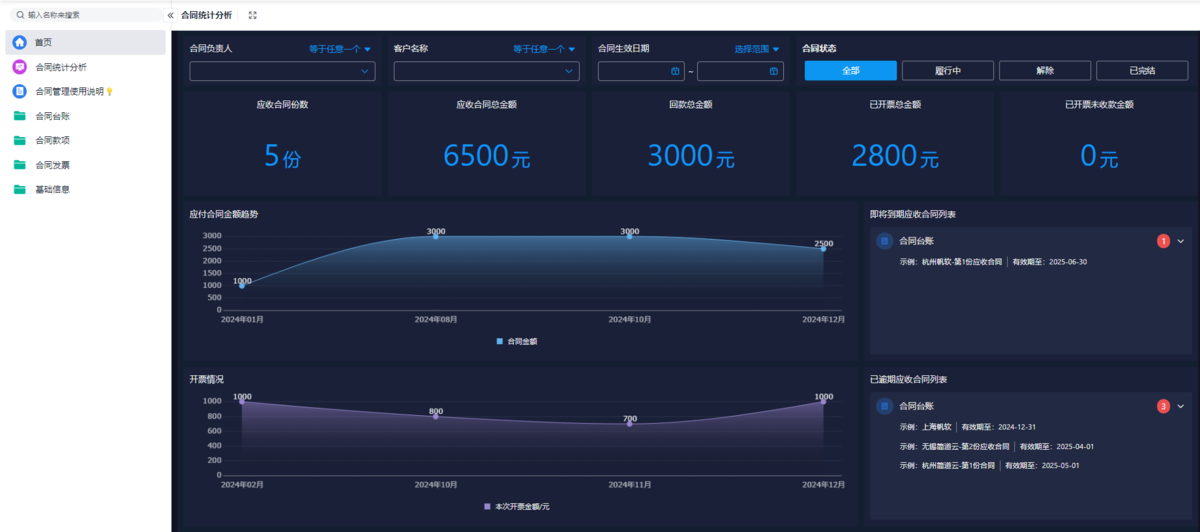1200x532 pixels.
Task: Open 杭州帆软-第1份应收合同 record
Action: coord(961,262)
